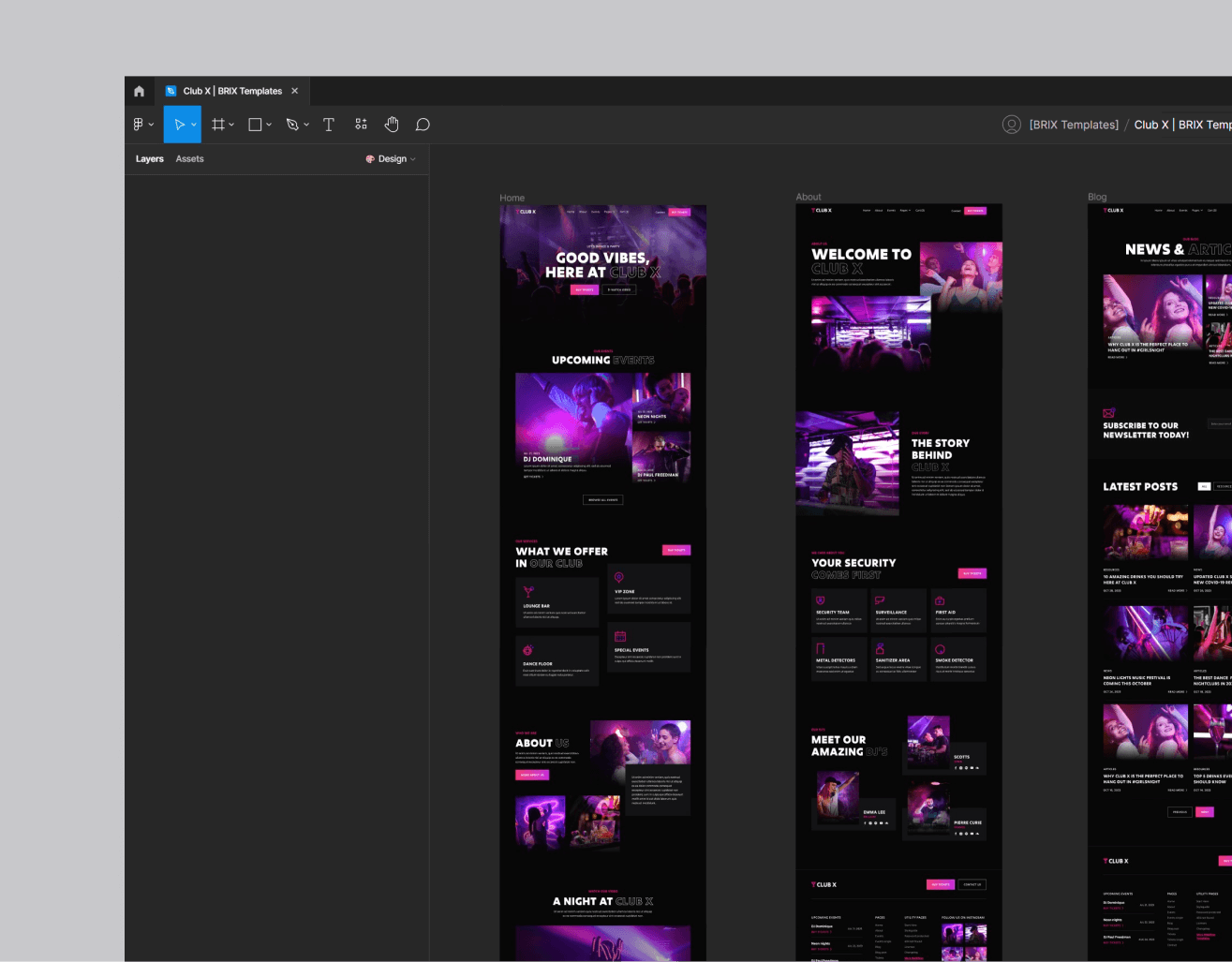
Task: Select the Home frame label
Action: pos(512,198)
